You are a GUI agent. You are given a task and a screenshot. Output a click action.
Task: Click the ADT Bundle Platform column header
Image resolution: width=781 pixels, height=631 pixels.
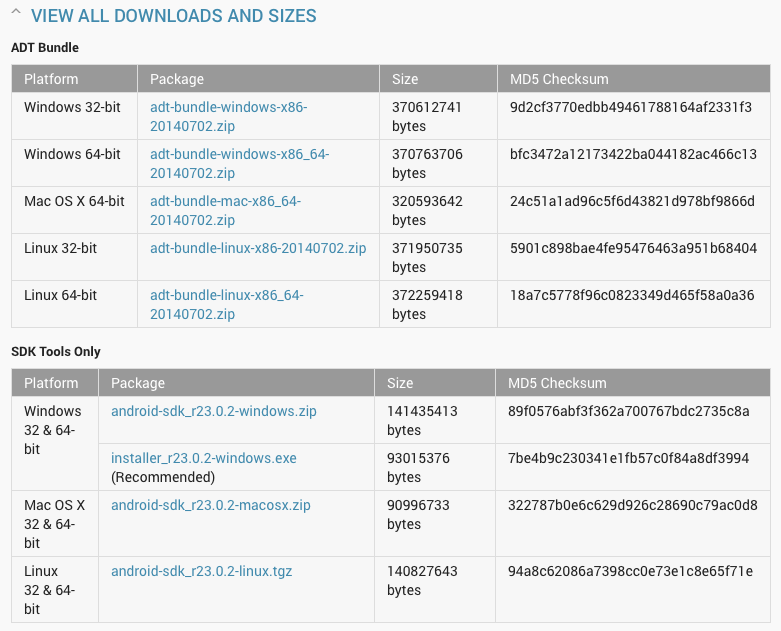point(74,79)
